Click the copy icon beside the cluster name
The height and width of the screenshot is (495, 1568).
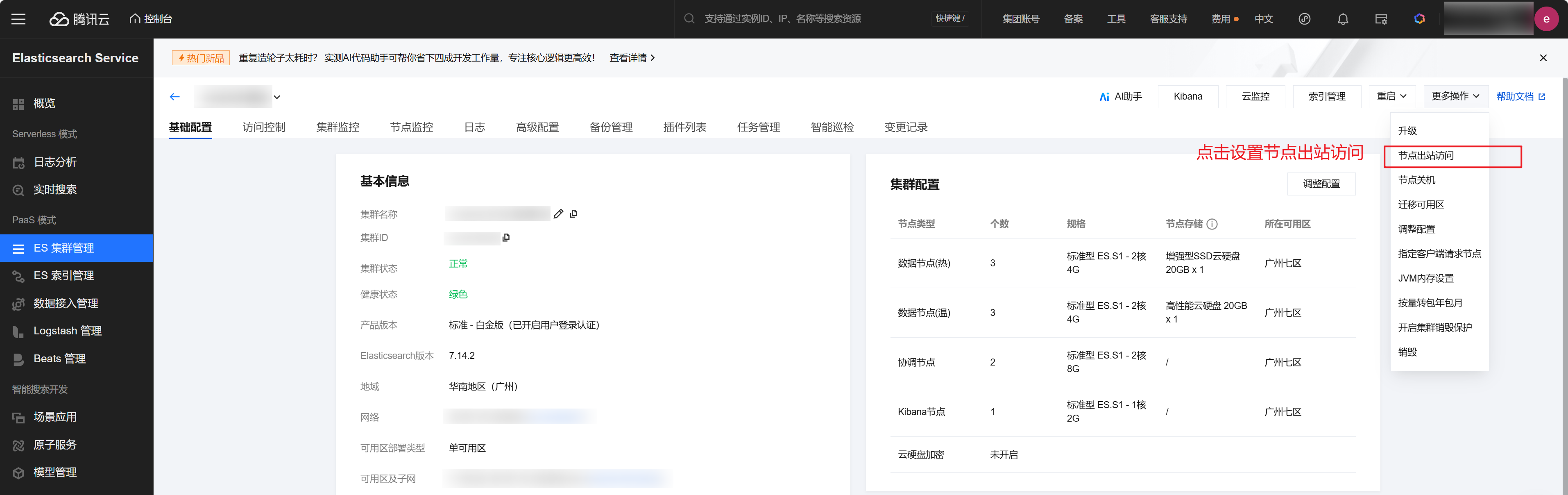pyautogui.click(x=573, y=214)
